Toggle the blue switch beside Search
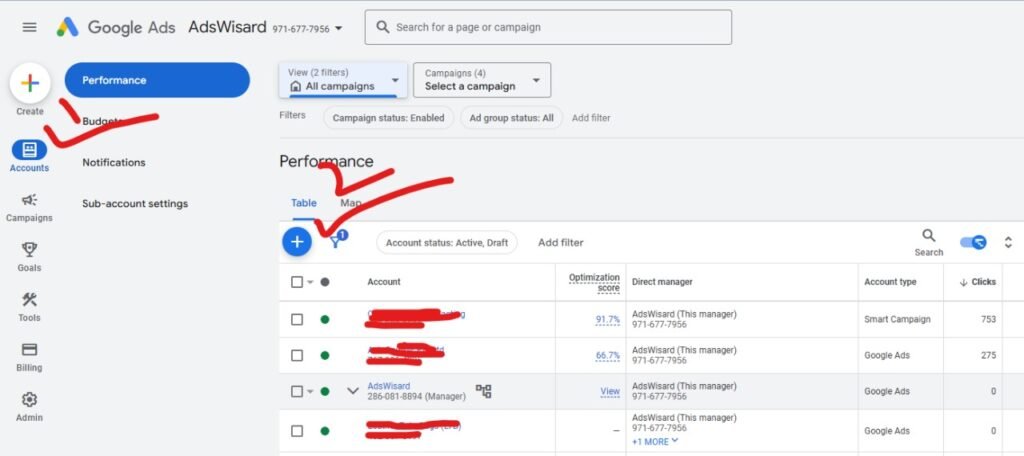Image resolution: width=1024 pixels, height=456 pixels. [x=973, y=242]
